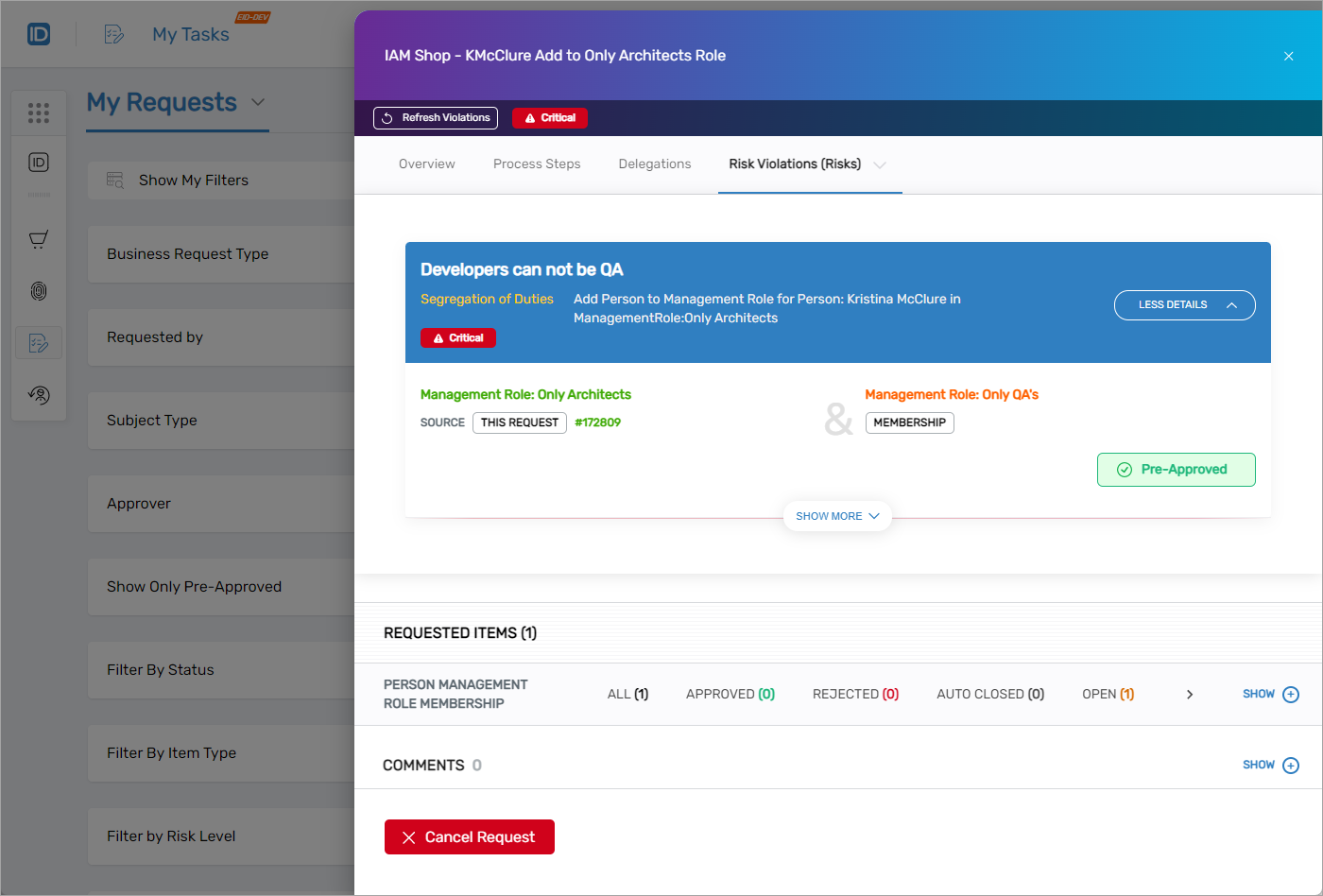Open the delegations person icon in the sidebar
This screenshot has height=896, width=1323.
39,395
